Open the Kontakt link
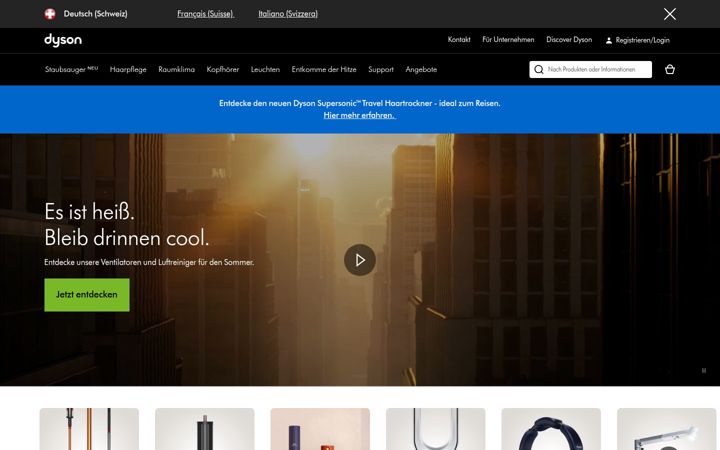This screenshot has height=450, width=720. 459,39
